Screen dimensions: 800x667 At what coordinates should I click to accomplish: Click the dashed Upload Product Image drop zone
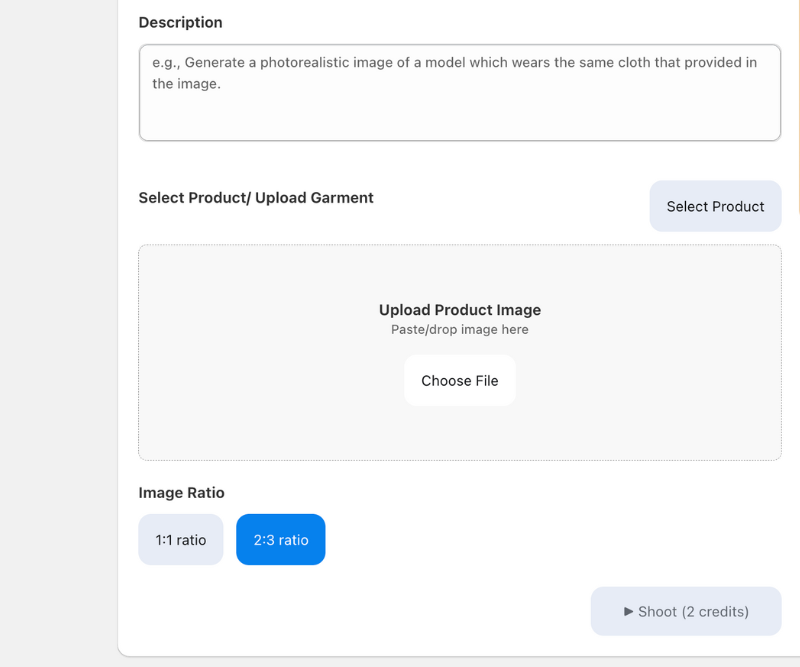[x=460, y=353]
